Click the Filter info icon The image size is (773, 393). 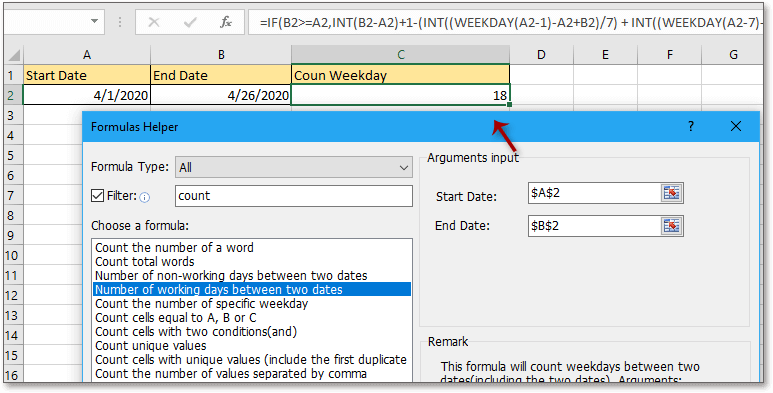click(x=144, y=198)
